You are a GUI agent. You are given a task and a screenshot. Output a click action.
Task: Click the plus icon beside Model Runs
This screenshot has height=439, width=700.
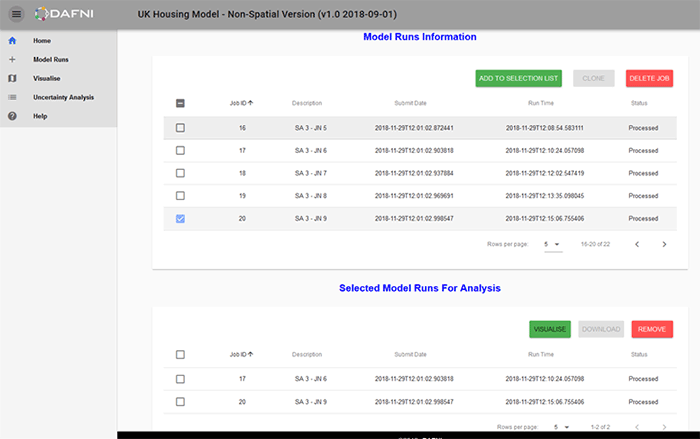click(x=12, y=60)
